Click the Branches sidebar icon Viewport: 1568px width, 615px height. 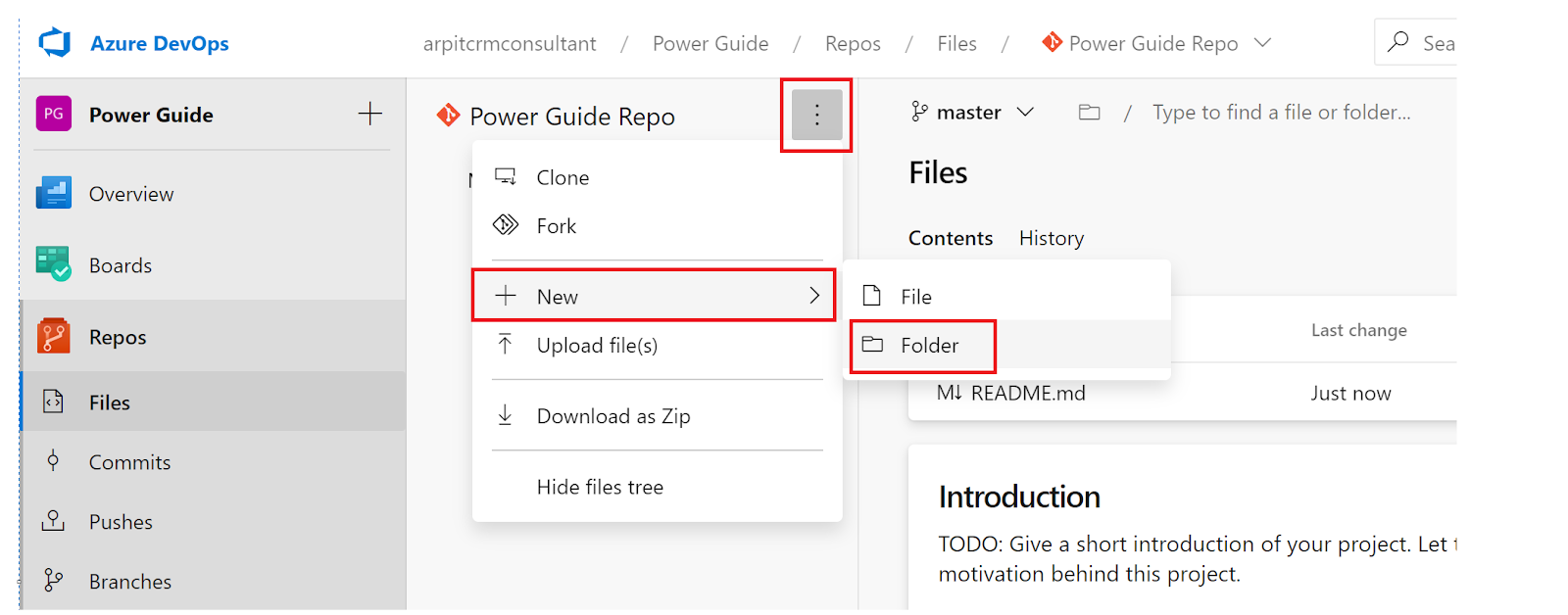point(53,581)
